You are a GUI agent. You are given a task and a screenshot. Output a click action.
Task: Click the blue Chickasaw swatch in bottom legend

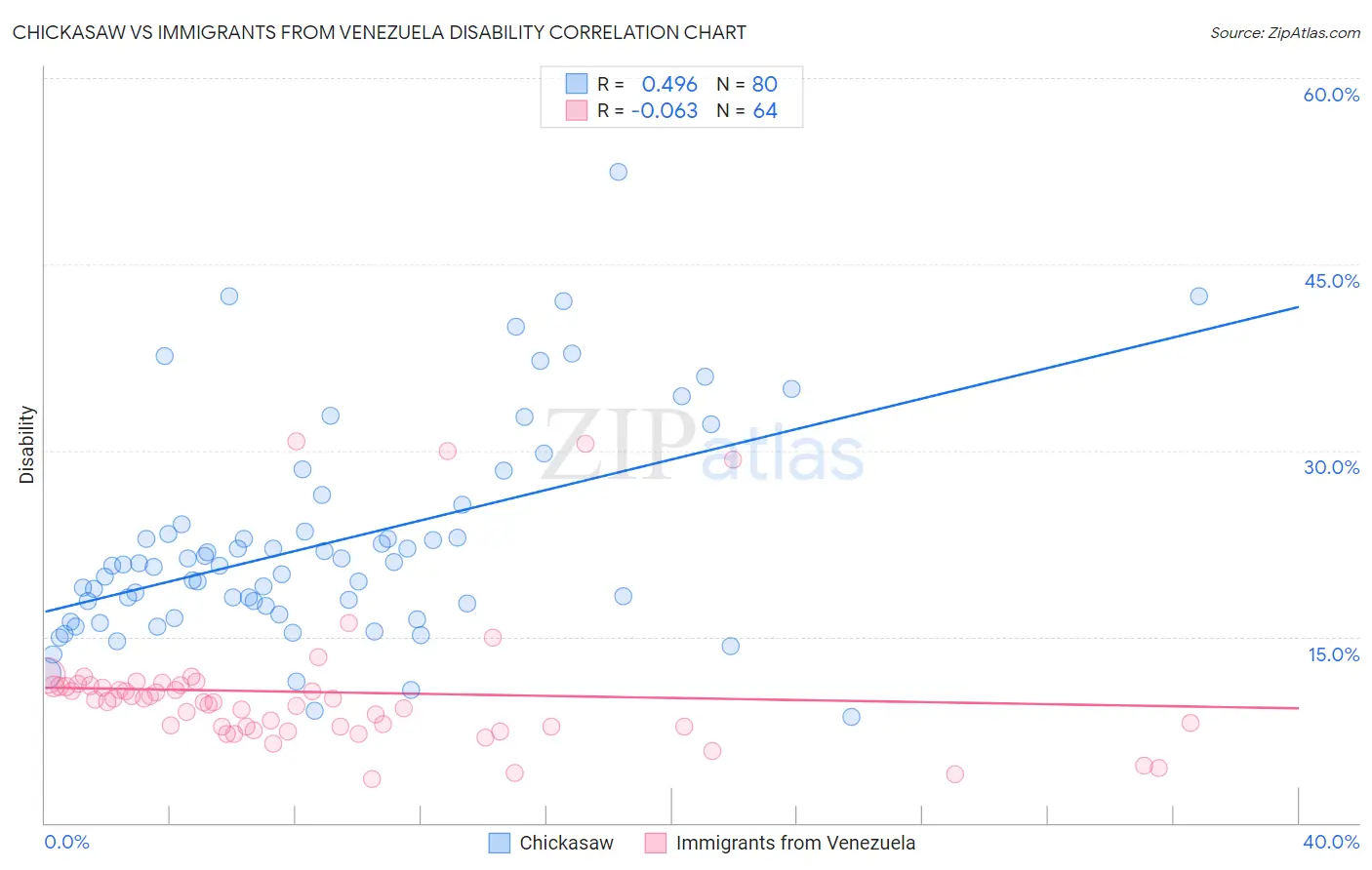pos(500,843)
